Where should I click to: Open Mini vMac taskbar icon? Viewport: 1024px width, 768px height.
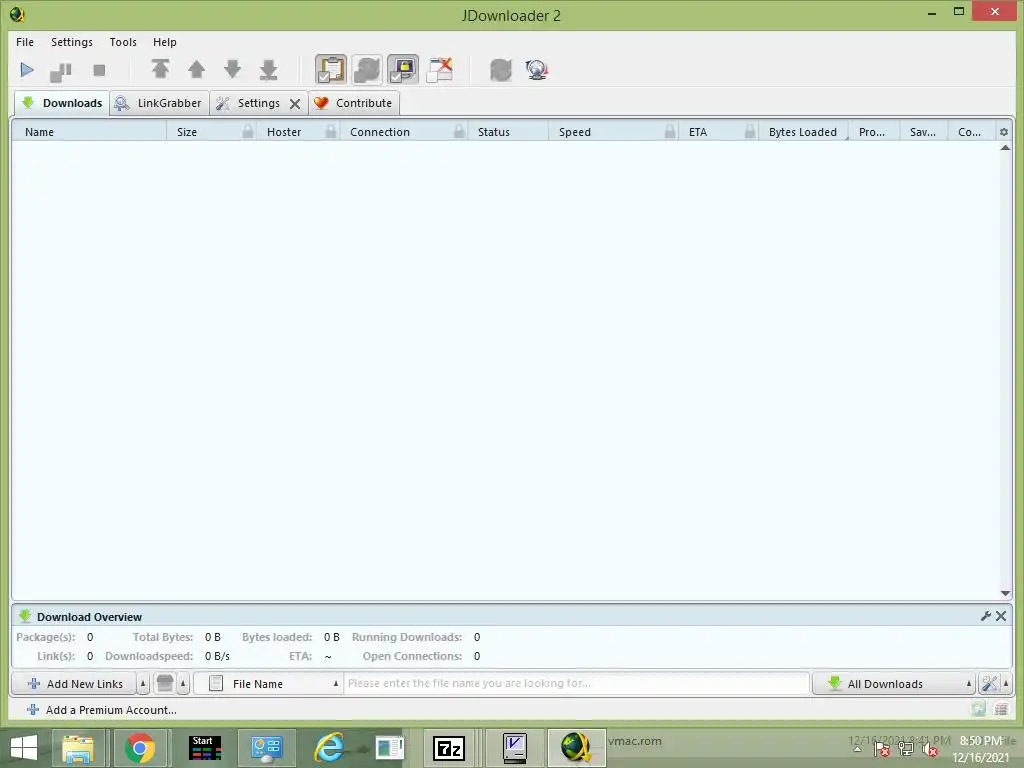(x=515, y=748)
